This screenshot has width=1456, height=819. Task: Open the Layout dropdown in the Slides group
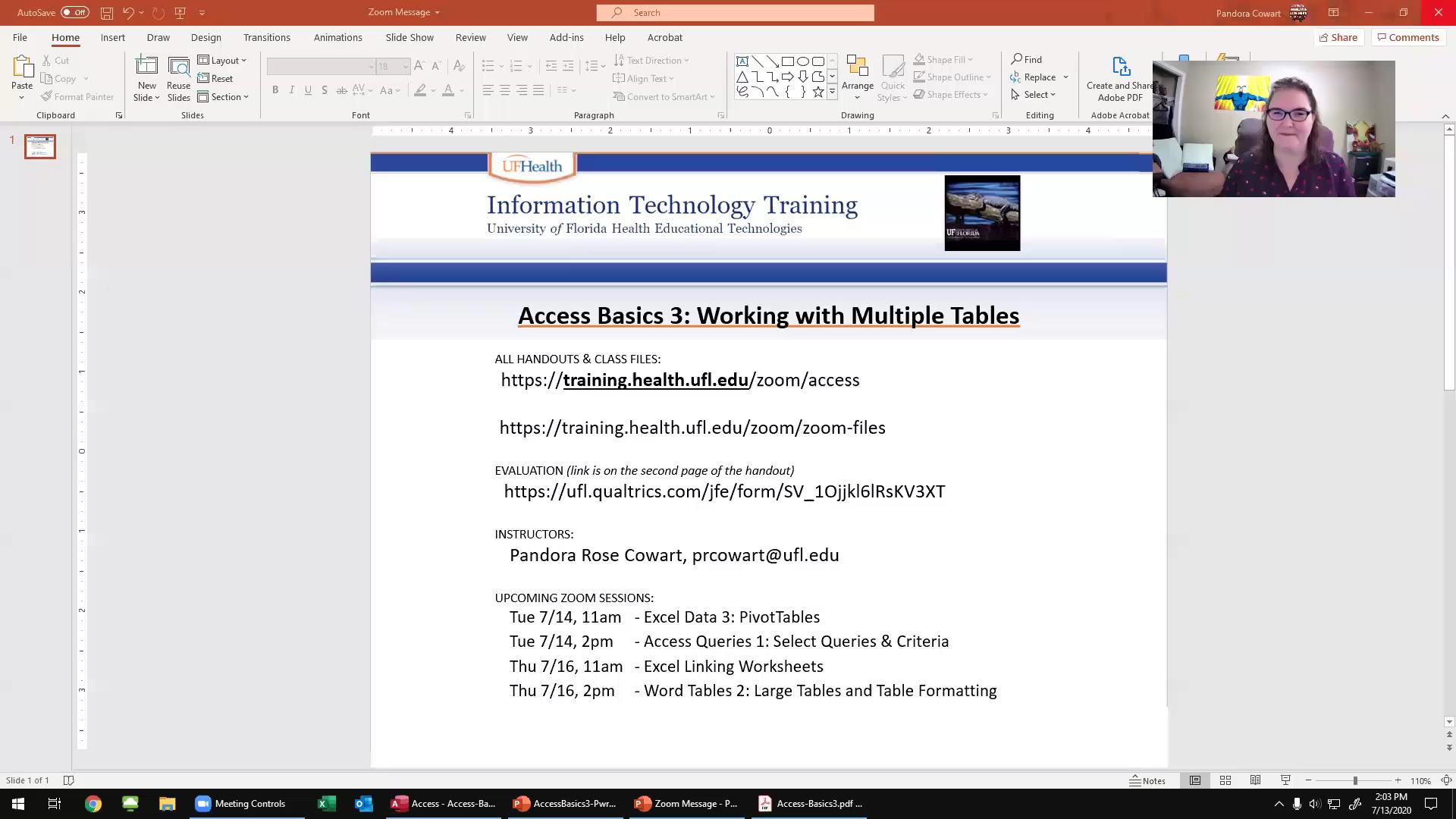[x=223, y=60]
